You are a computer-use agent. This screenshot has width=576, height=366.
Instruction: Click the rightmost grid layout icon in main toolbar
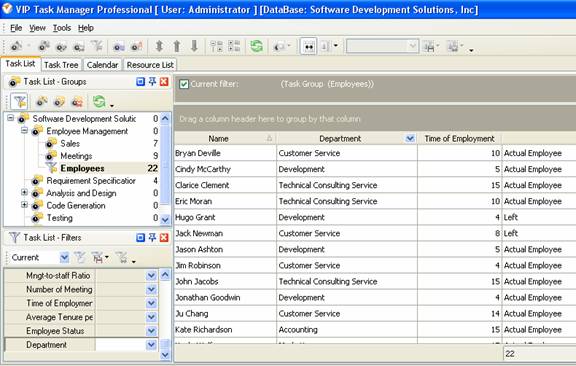pos(453,47)
